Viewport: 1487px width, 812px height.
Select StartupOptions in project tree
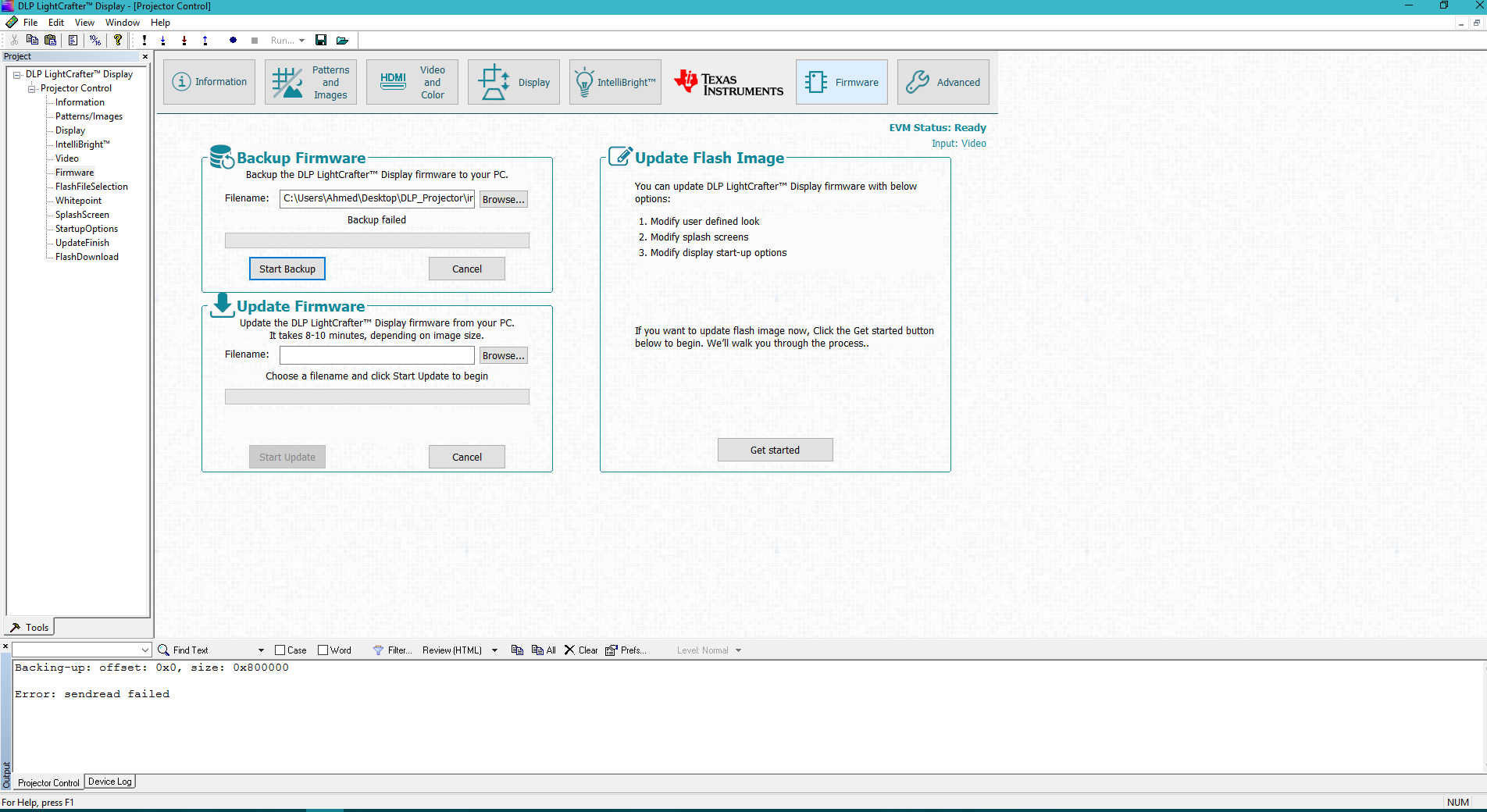click(87, 229)
